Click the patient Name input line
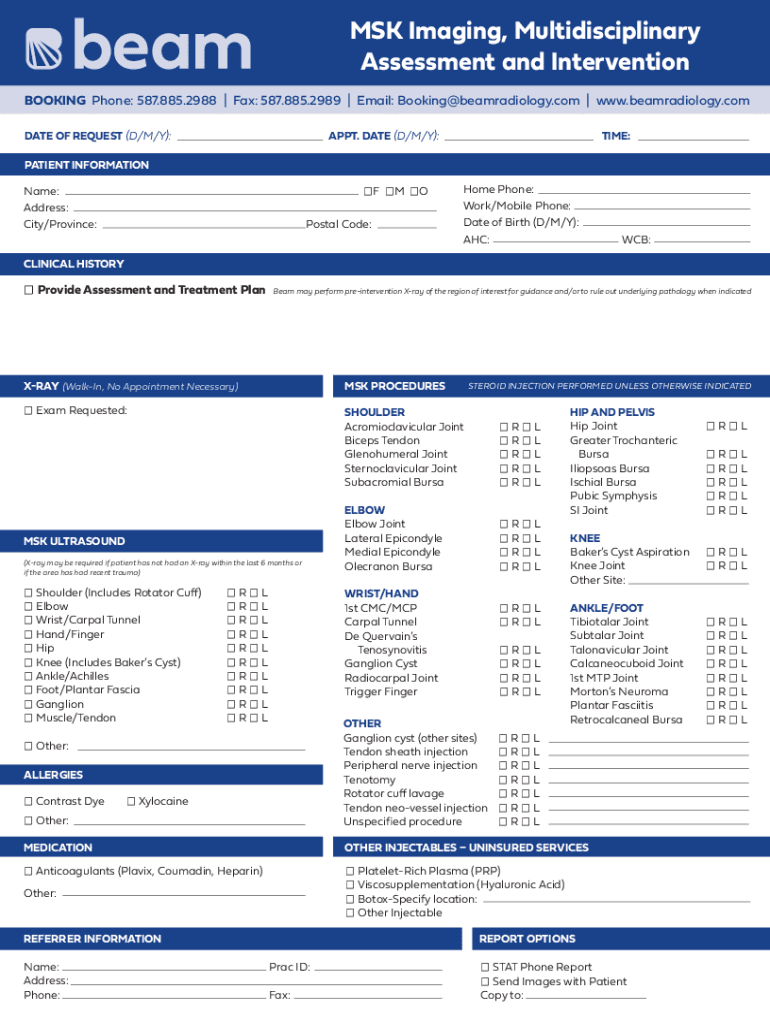 coord(210,189)
